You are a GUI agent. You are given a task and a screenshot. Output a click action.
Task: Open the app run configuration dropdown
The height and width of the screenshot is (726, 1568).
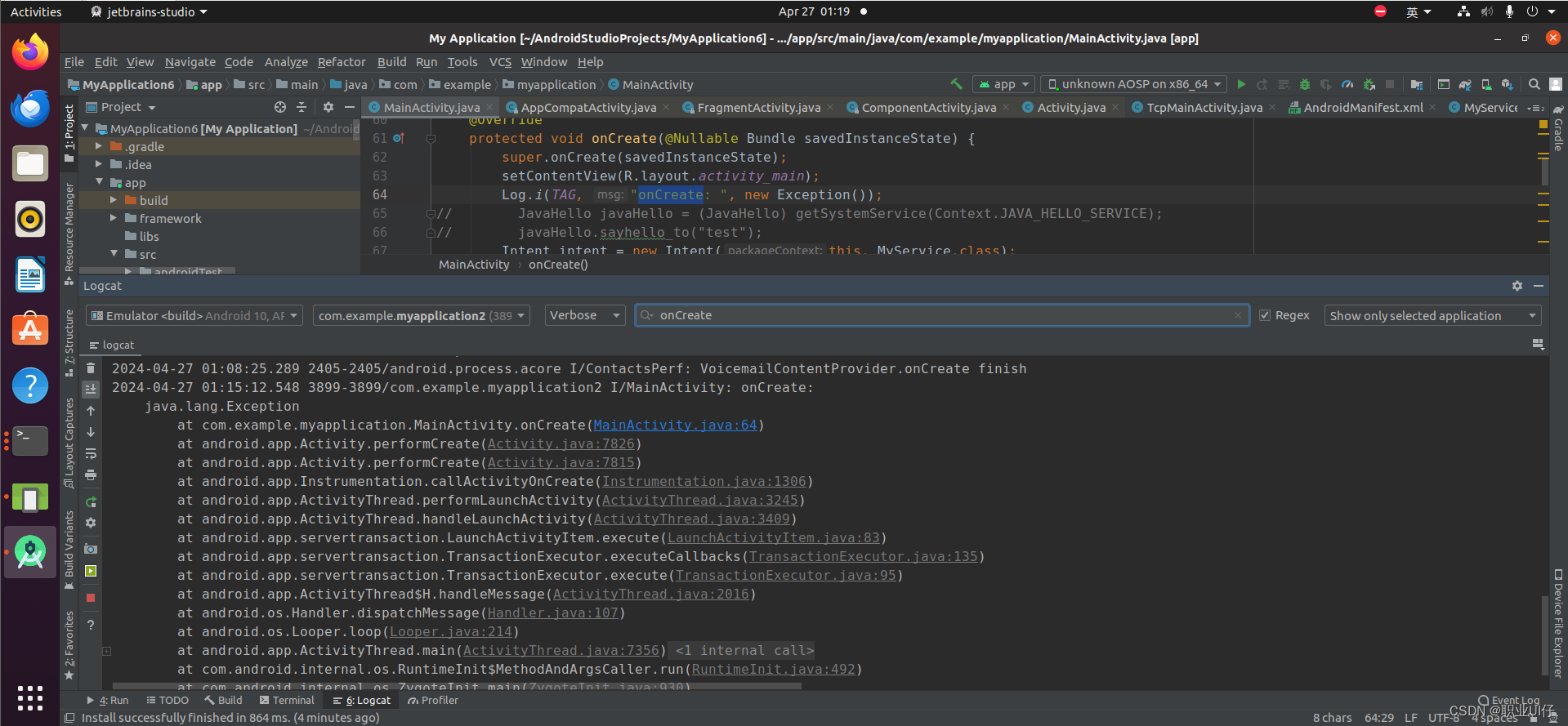point(1004,84)
